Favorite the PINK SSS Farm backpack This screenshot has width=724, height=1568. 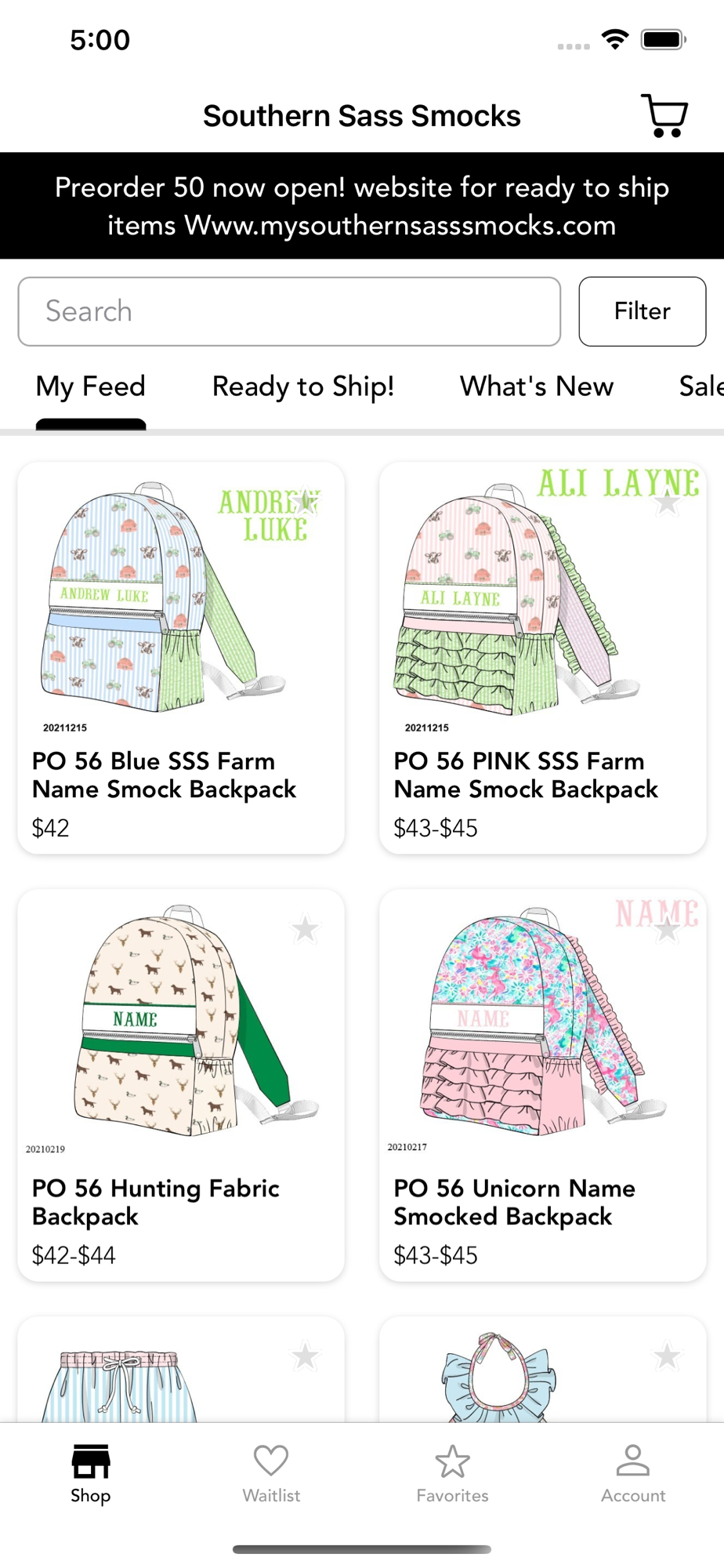point(668,502)
